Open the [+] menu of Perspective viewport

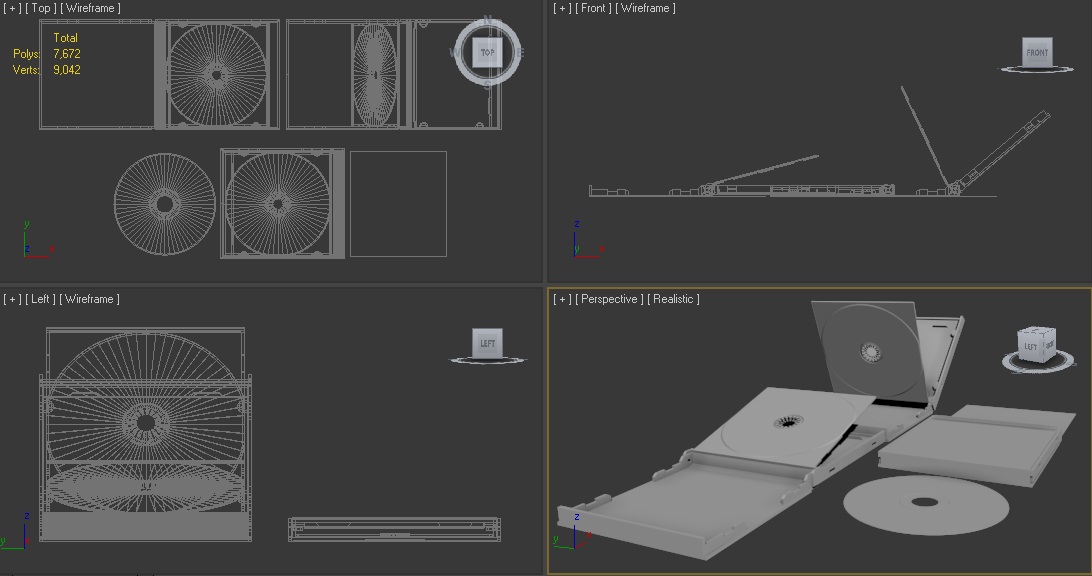(x=562, y=299)
